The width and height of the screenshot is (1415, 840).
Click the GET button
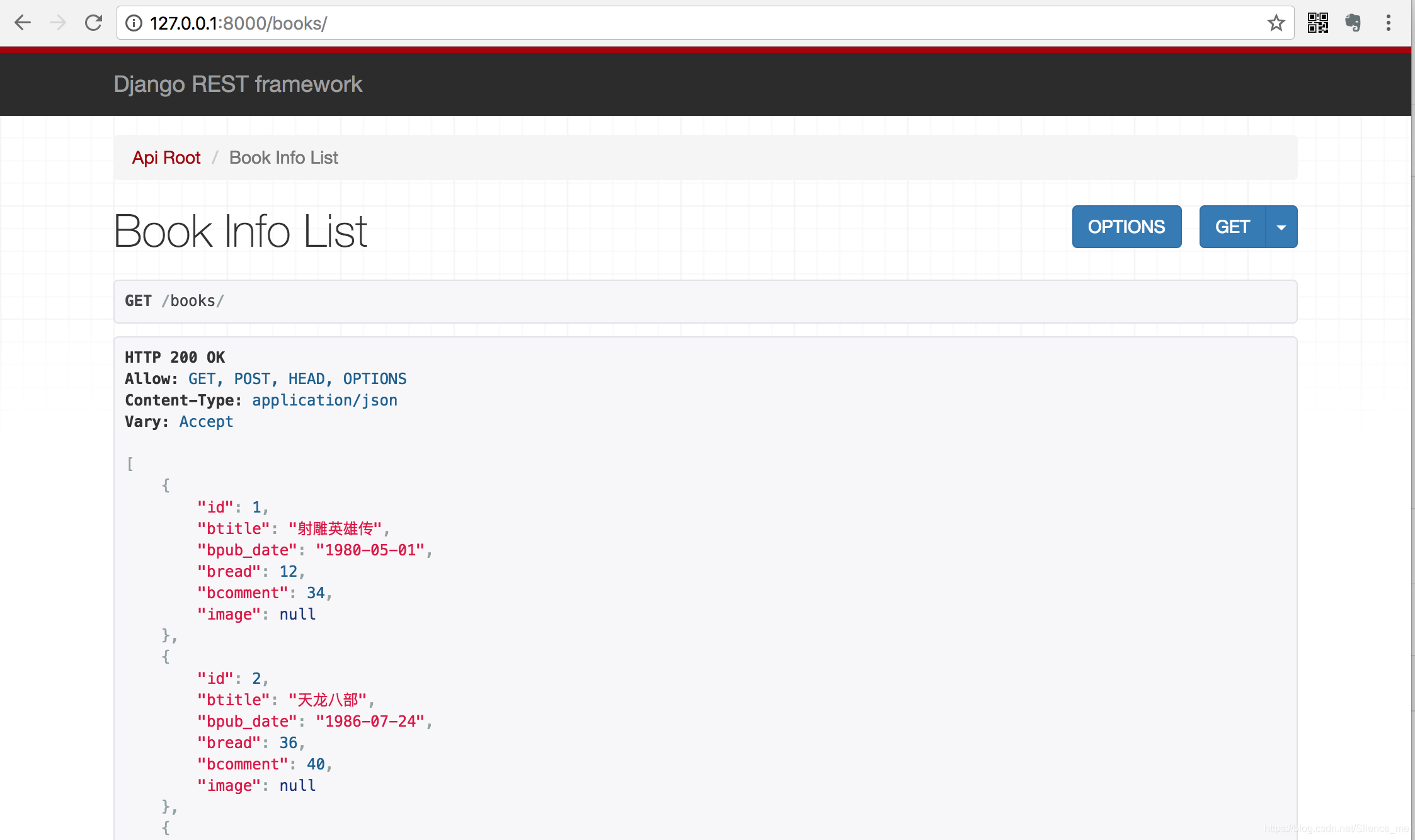point(1231,226)
